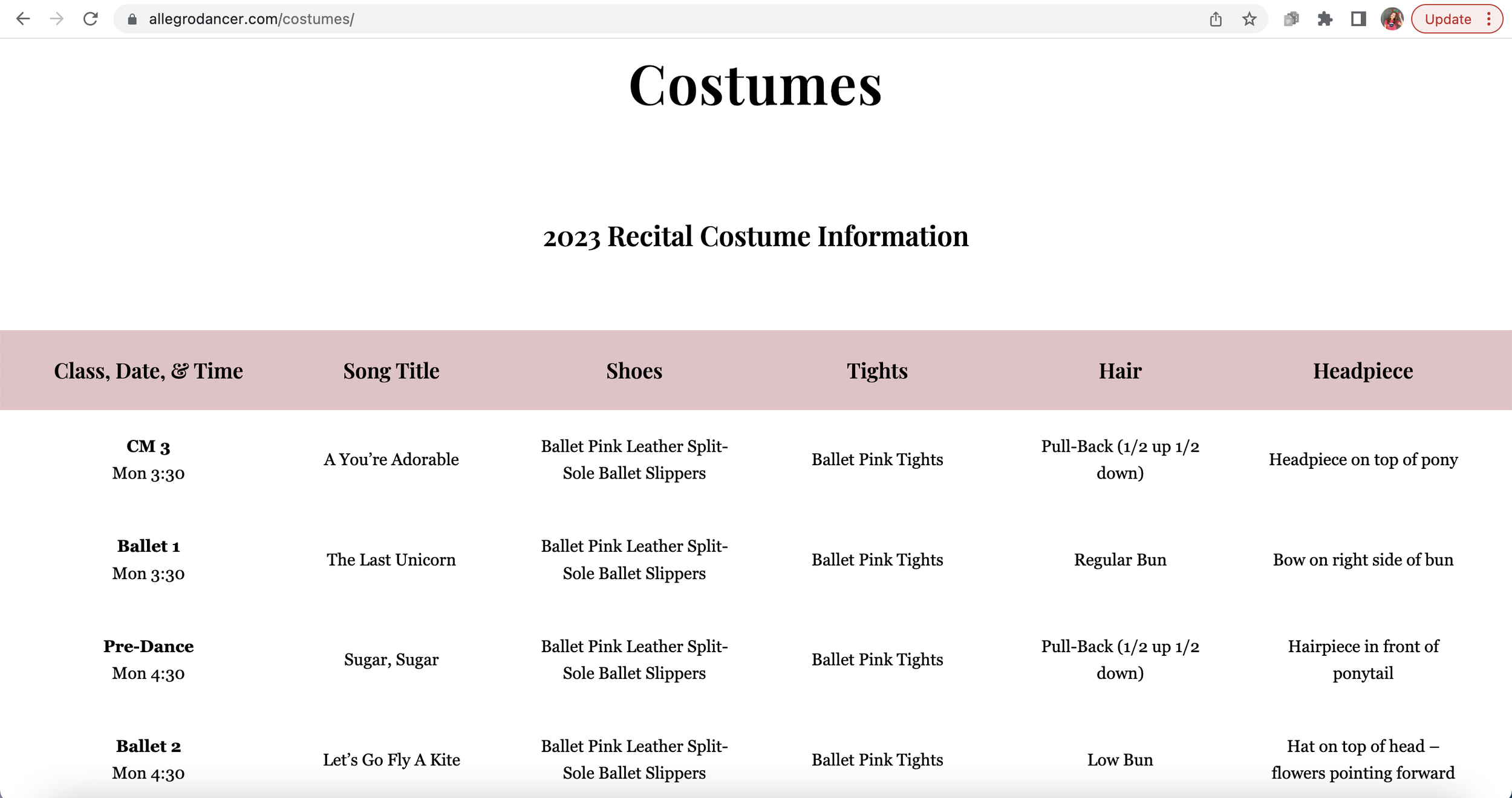Click the Update button

1447,19
